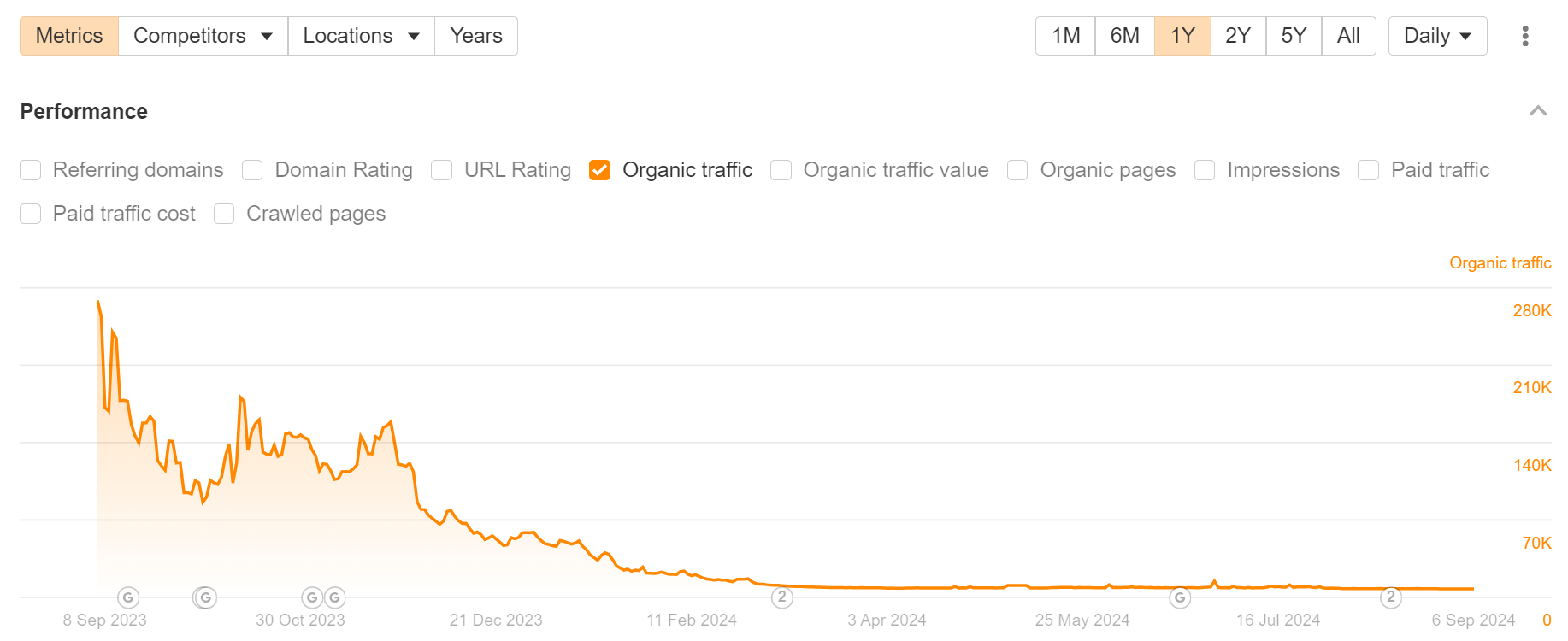Open the Locations dropdown
The width and height of the screenshot is (1568, 641).
(x=361, y=35)
